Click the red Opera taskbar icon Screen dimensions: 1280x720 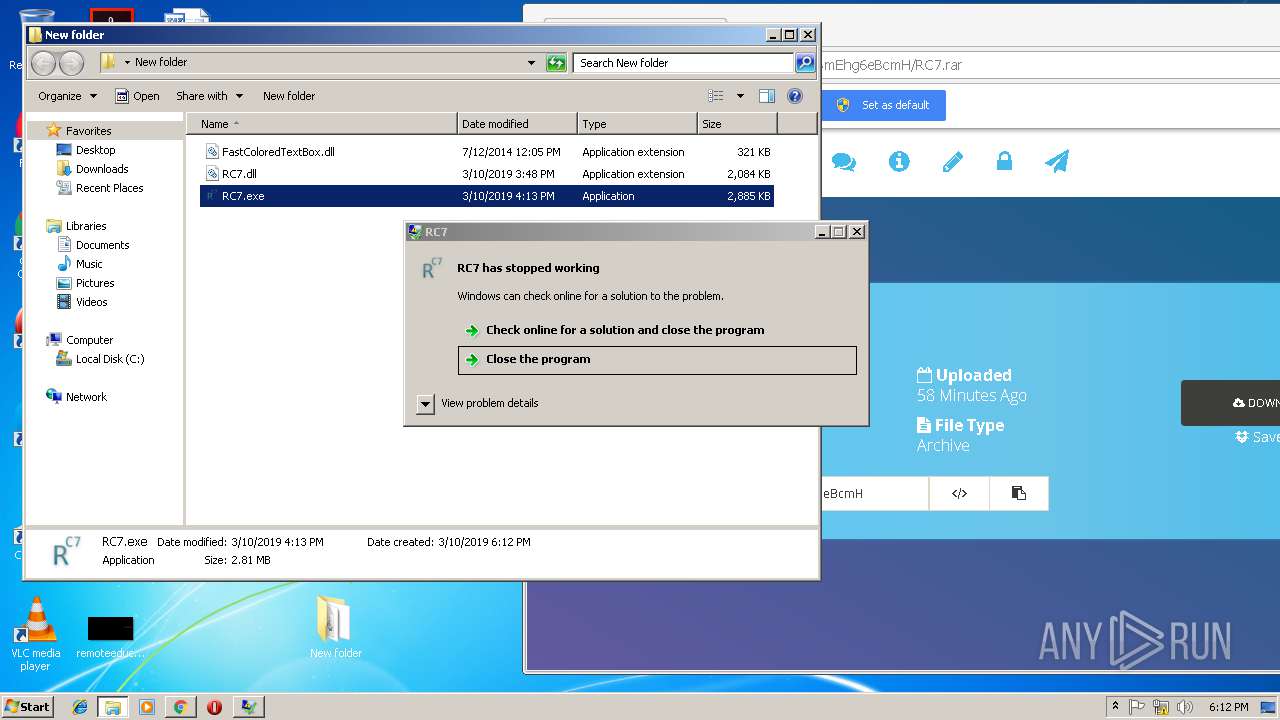pyautogui.click(x=214, y=707)
